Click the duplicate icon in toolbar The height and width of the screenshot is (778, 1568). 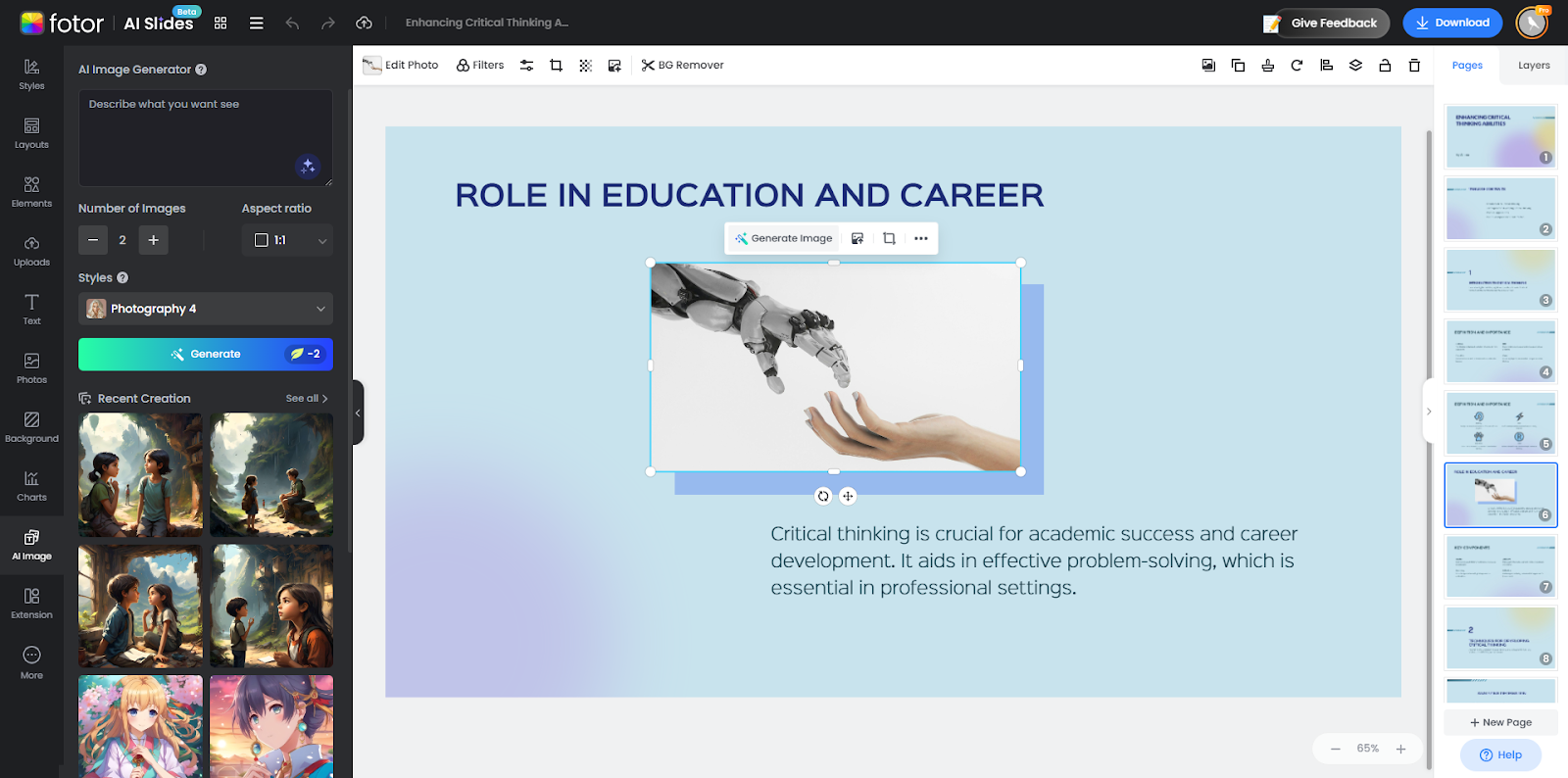[x=1238, y=66]
